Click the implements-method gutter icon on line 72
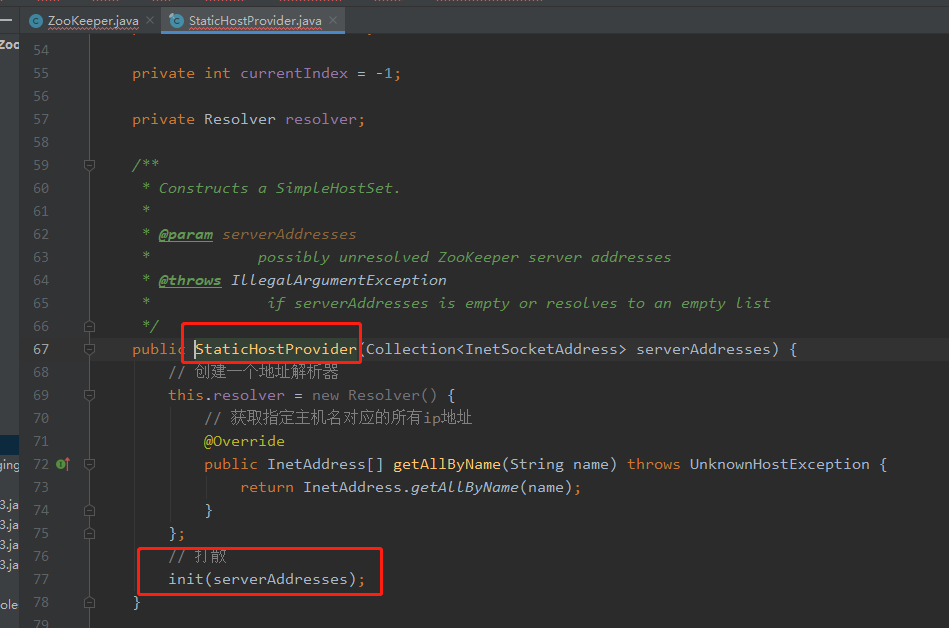949x628 pixels. [x=63, y=464]
